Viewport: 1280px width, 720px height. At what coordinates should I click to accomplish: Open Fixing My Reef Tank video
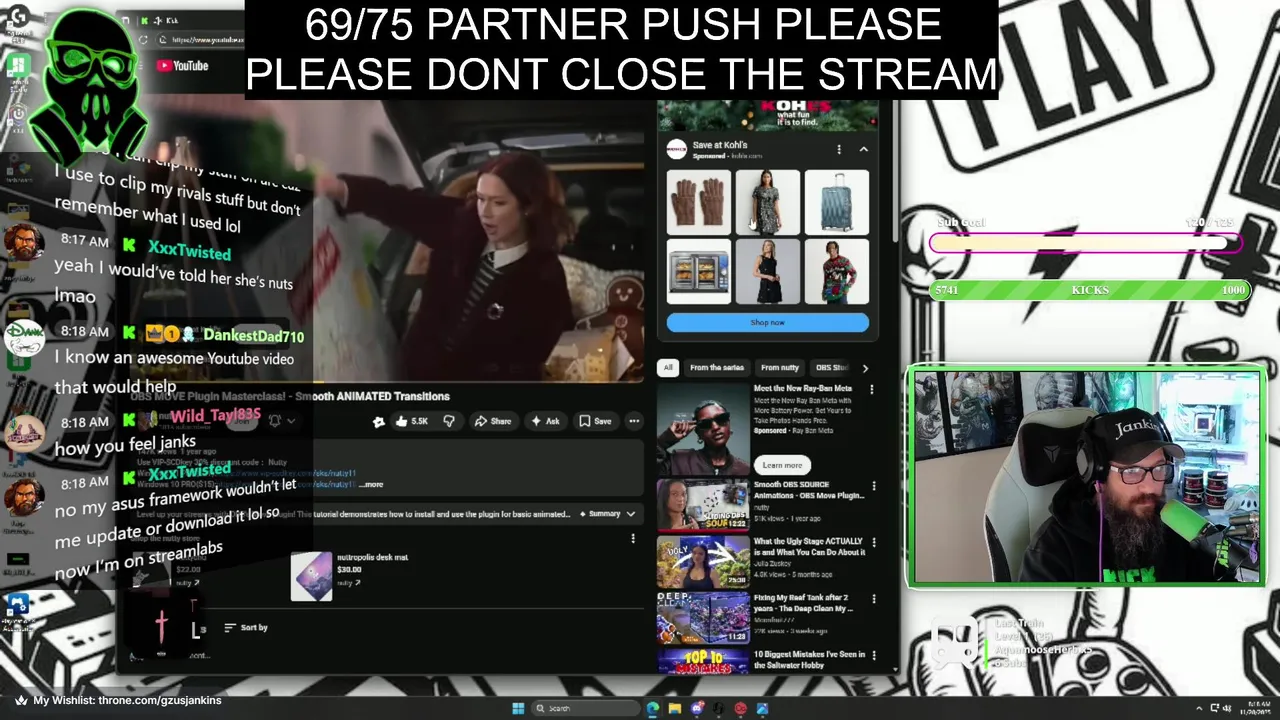(x=703, y=617)
